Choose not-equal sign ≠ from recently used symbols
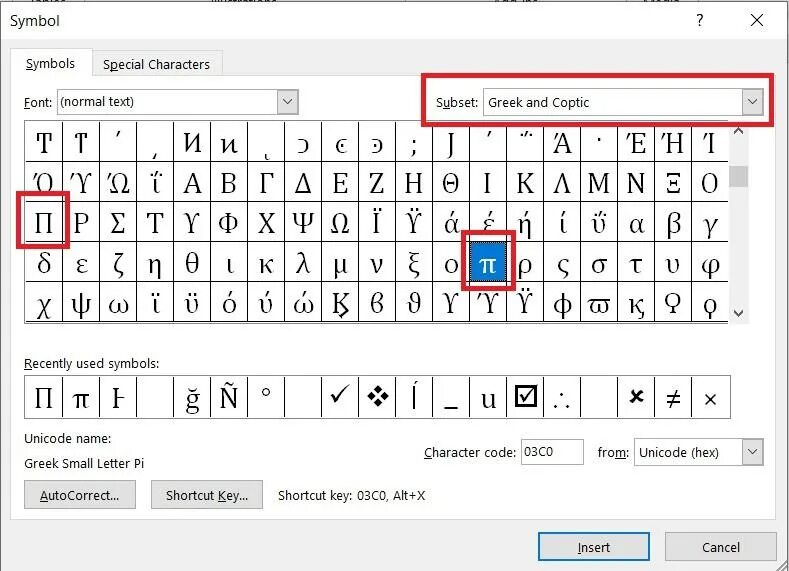The width and height of the screenshot is (789, 571). pos(673,397)
